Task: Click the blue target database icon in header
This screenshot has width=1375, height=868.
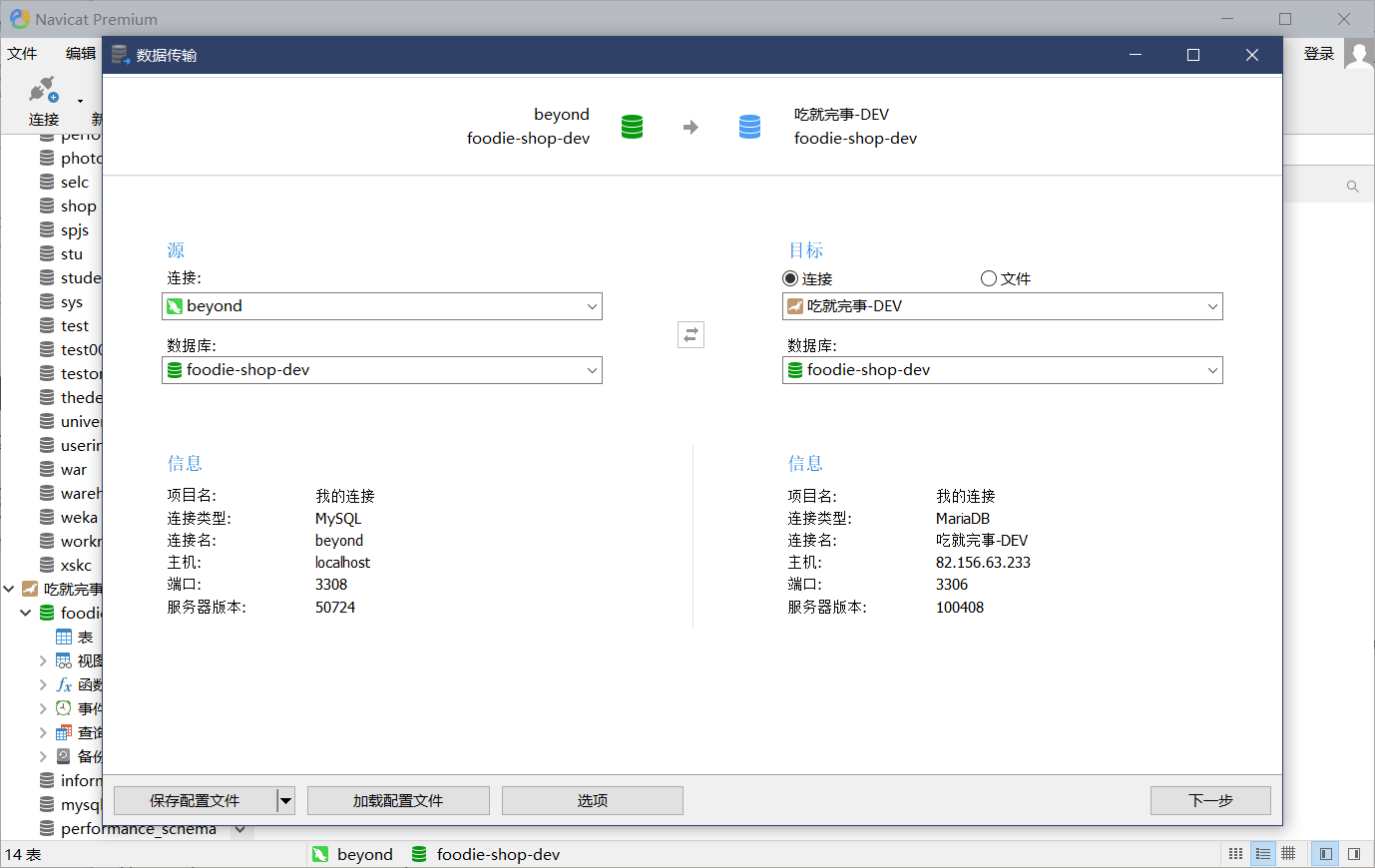Action: pos(749,127)
